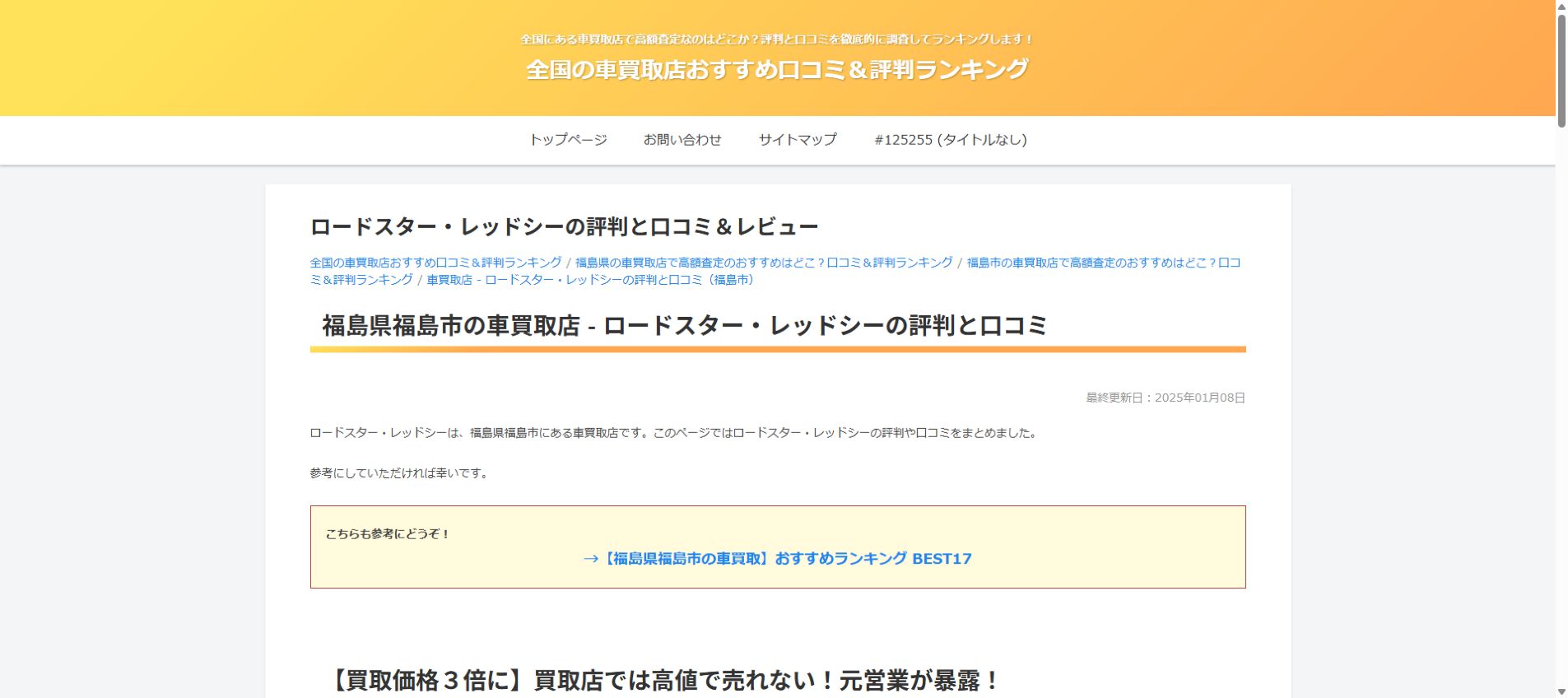Open the トップページ menu item
Screen dimensions: 1568x698
[568, 140]
